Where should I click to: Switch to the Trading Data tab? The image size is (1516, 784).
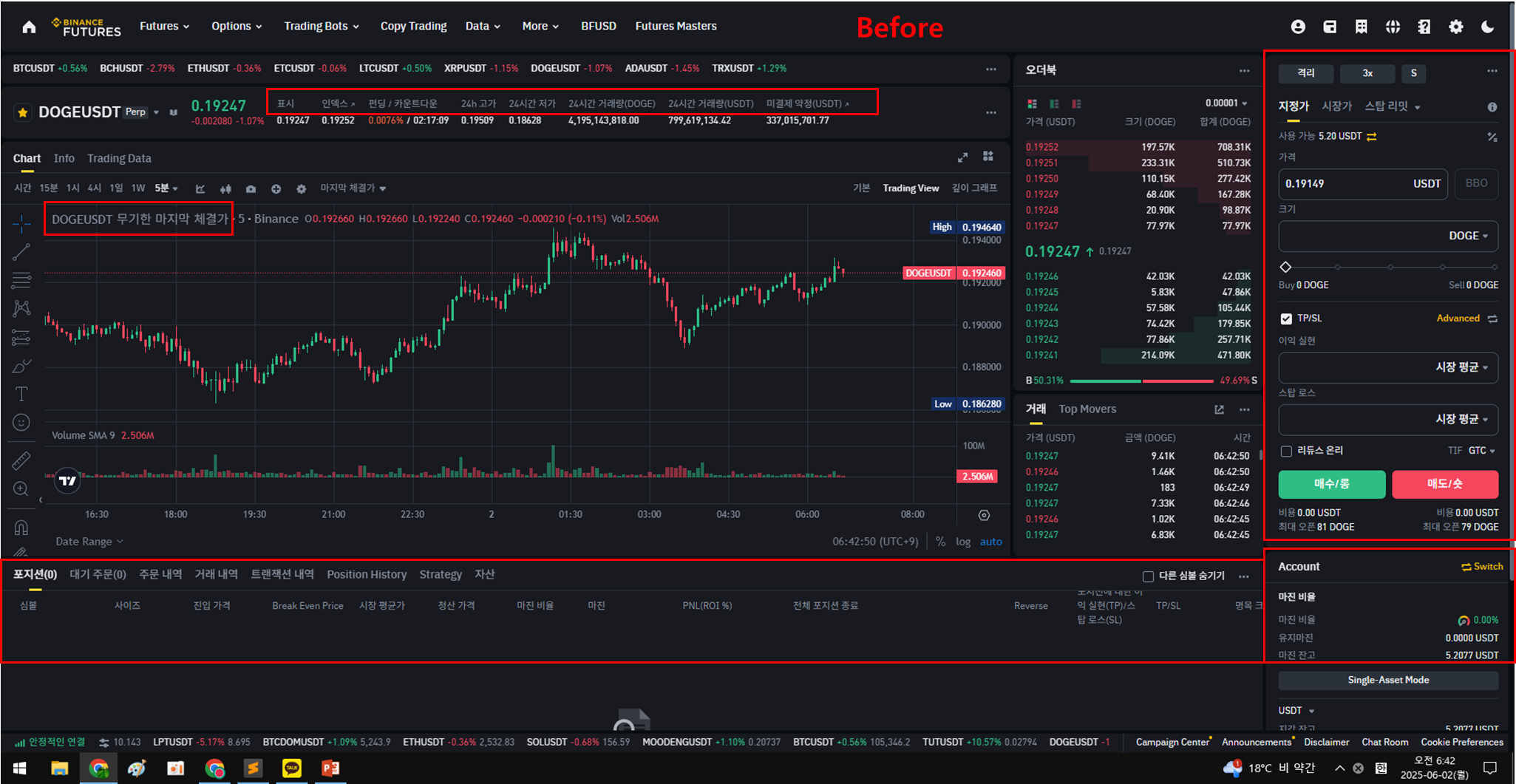pos(119,158)
